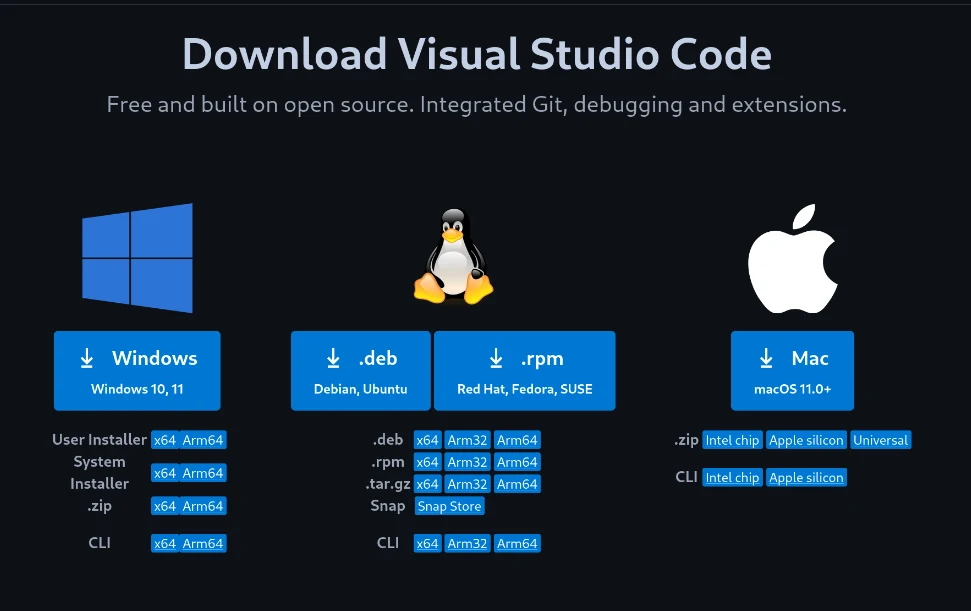Get the Linux CLI Arm64 build
The image size is (971, 611).
(x=517, y=544)
